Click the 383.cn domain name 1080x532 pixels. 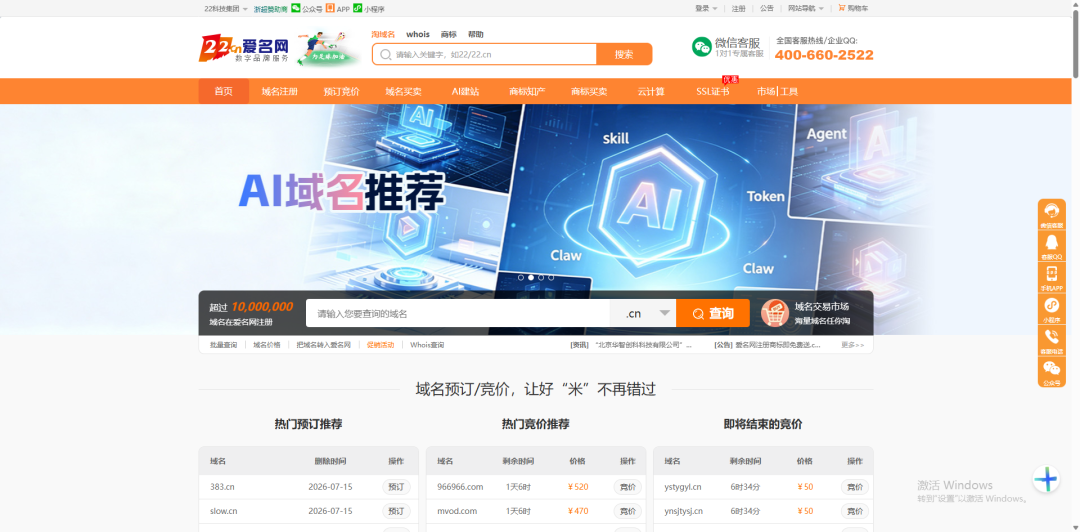click(222, 487)
